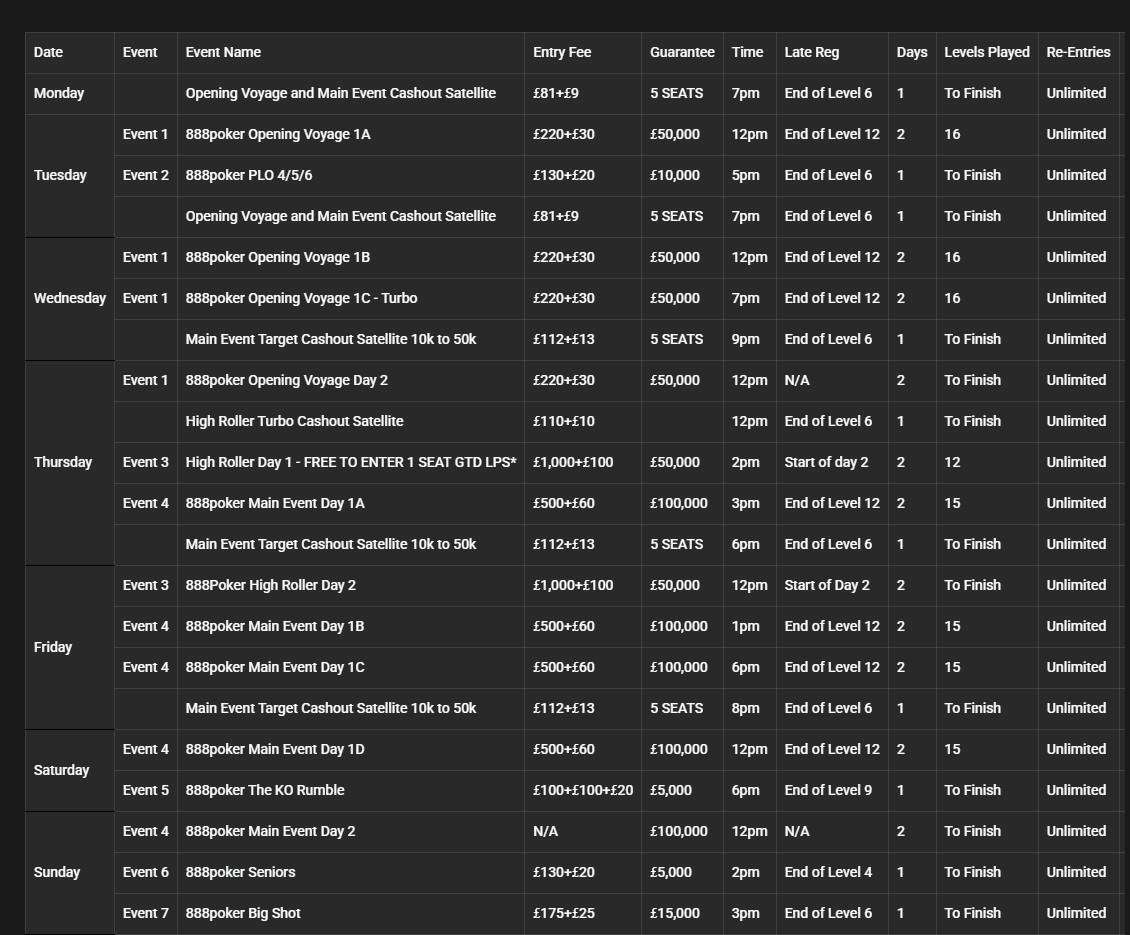Click the 888poker Seniors event name

point(240,872)
